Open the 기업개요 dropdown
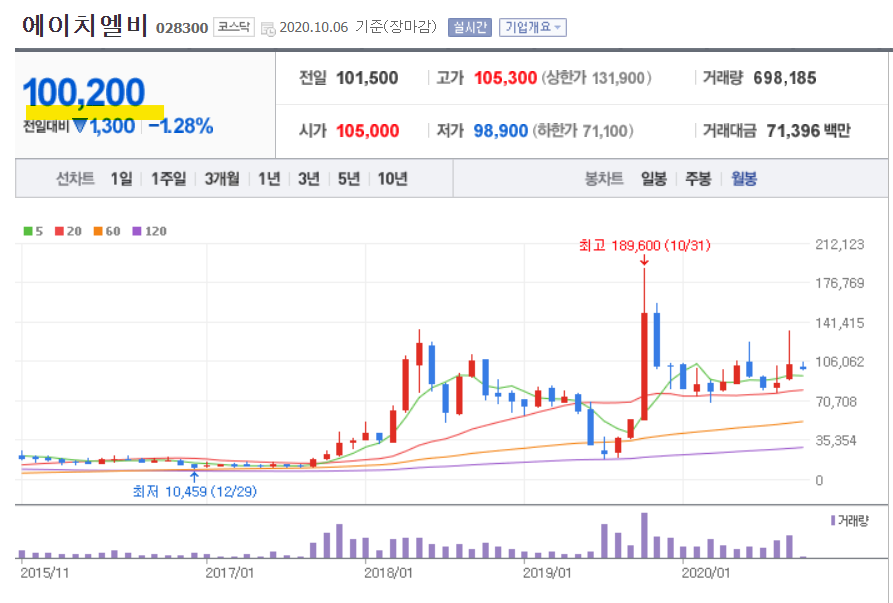 (532, 27)
